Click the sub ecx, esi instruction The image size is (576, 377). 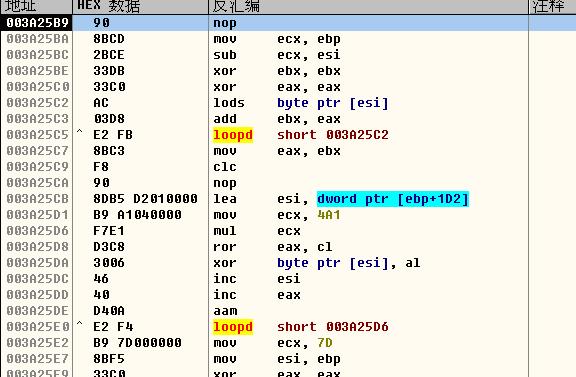(277, 55)
